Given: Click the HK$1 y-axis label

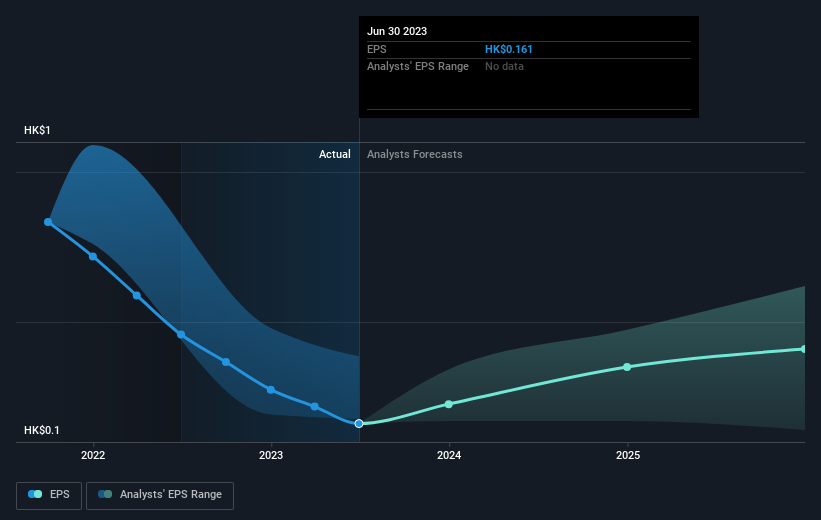Looking at the screenshot, I should point(37,130).
